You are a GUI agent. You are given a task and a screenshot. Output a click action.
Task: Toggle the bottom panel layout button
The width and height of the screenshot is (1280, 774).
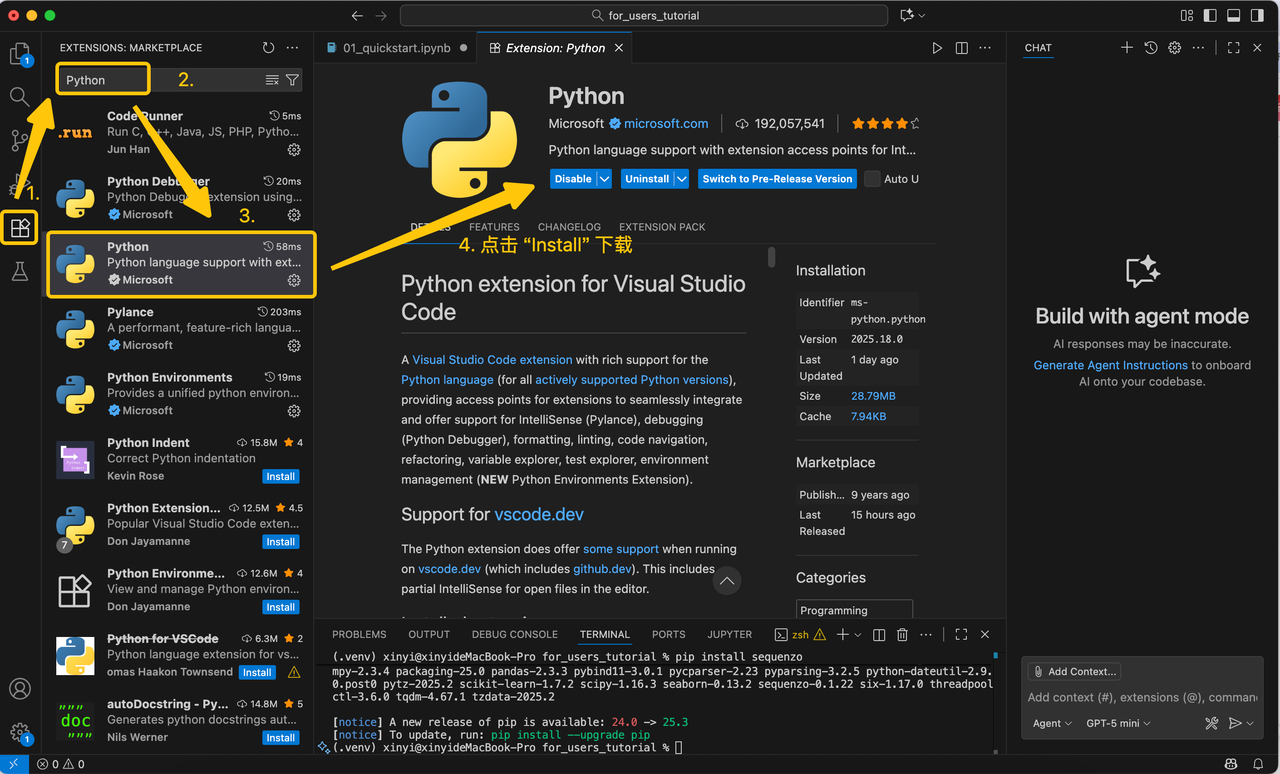pos(1233,16)
